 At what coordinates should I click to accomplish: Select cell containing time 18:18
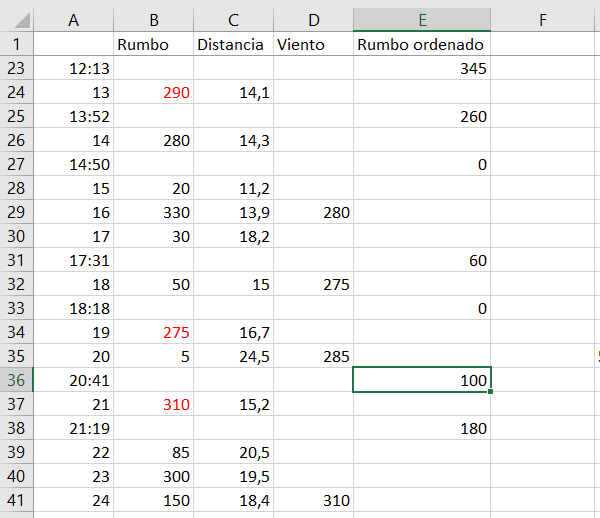tap(73, 308)
